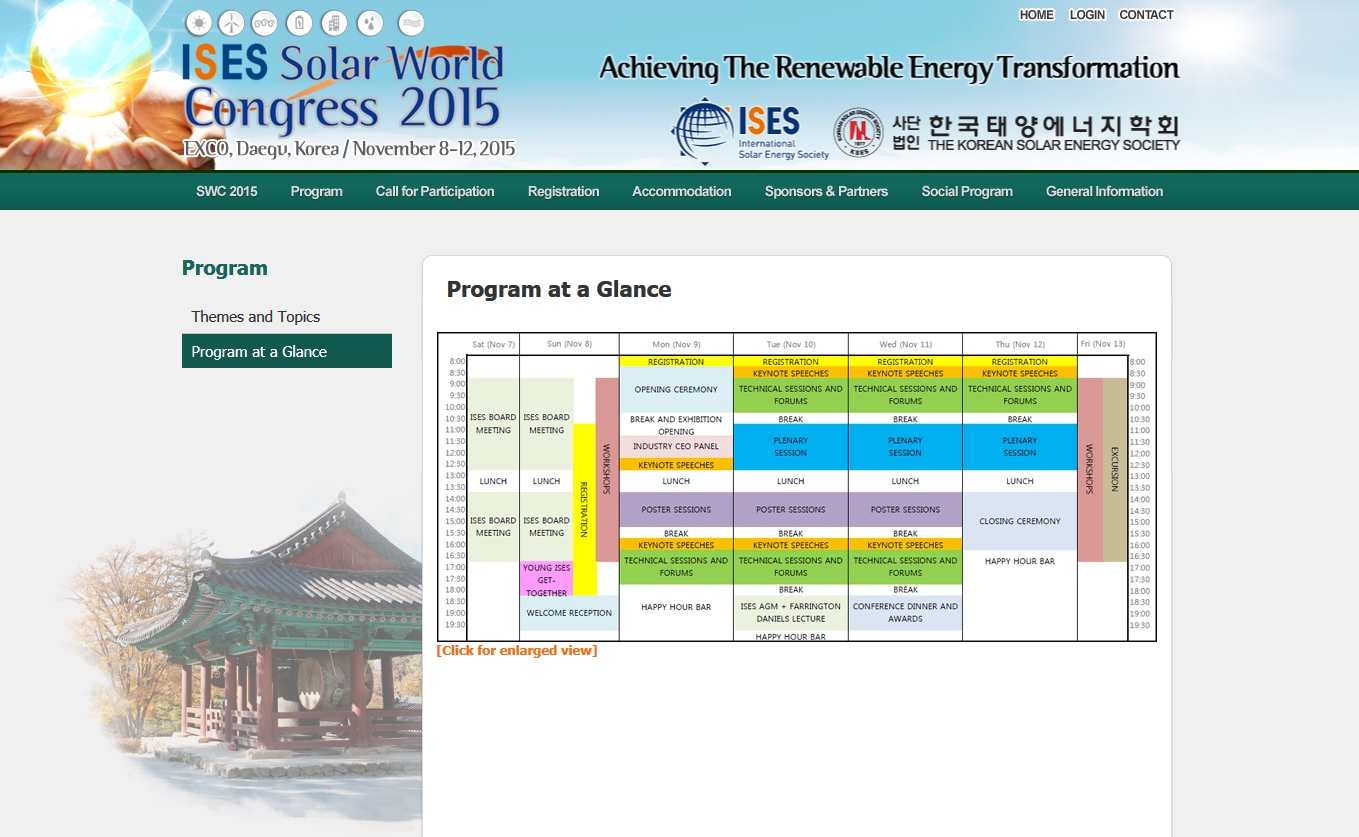Viewport: 1359px width, 837px height.
Task: Open the General Information menu
Action: point(1105,191)
